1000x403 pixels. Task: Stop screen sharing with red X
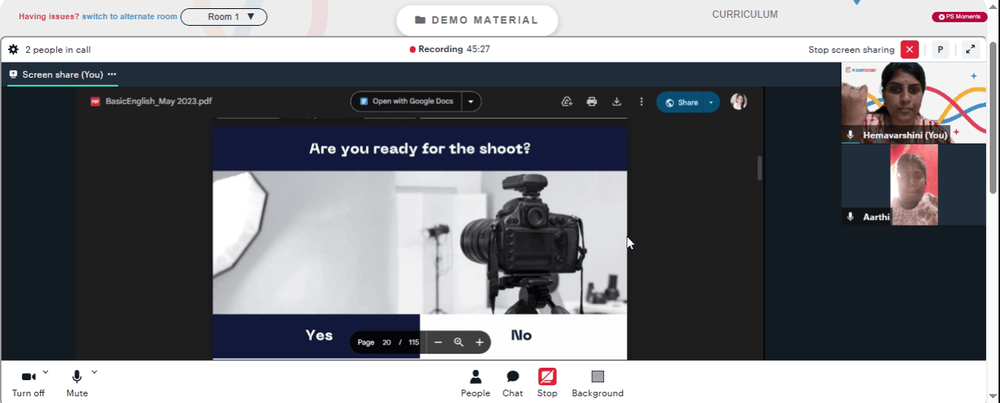pos(909,50)
